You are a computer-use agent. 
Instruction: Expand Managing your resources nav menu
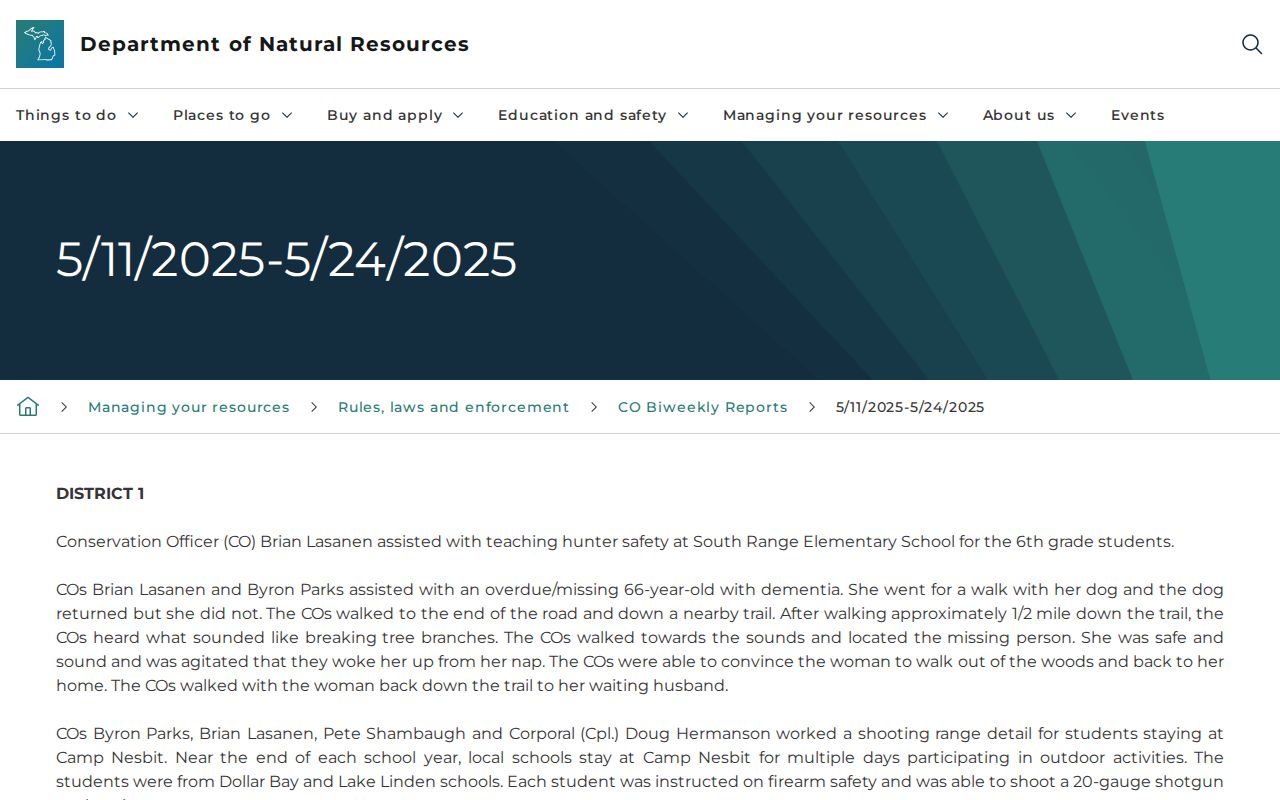(x=835, y=115)
